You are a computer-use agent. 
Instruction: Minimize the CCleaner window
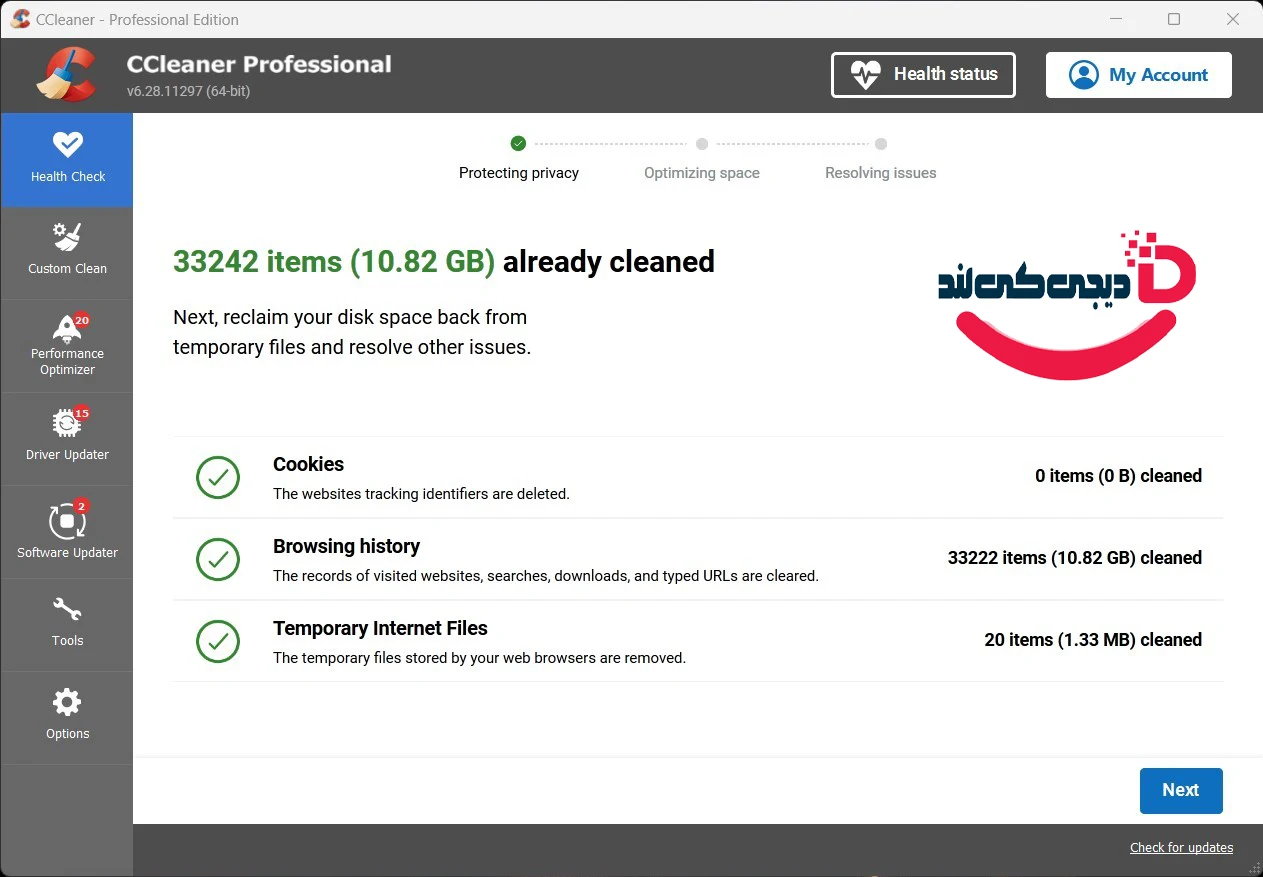coord(1115,19)
